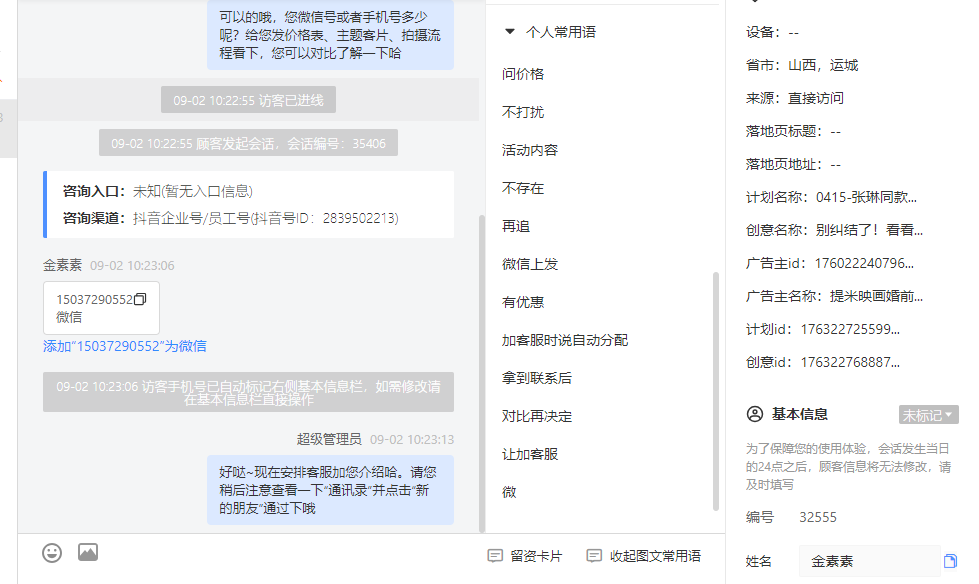Open the 未标记 dropdown
Viewport: 979px width, 584px height.
pyautogui.click(x=928, y=415)
